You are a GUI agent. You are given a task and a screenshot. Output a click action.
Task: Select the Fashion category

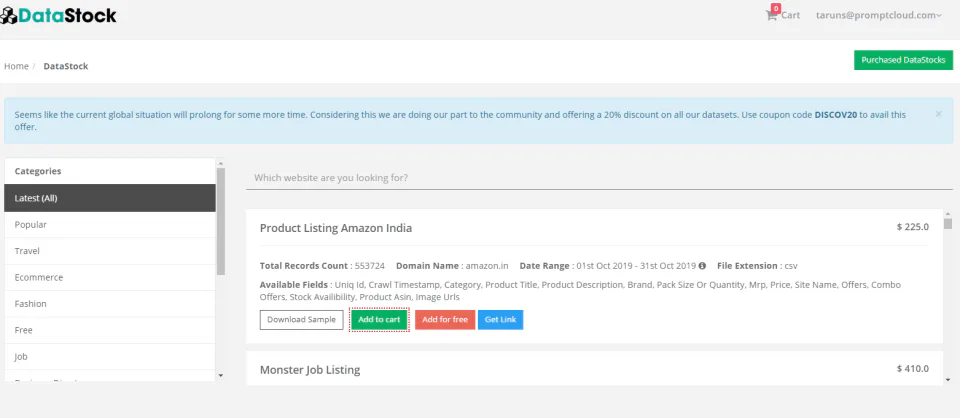[x=110, y=304]
